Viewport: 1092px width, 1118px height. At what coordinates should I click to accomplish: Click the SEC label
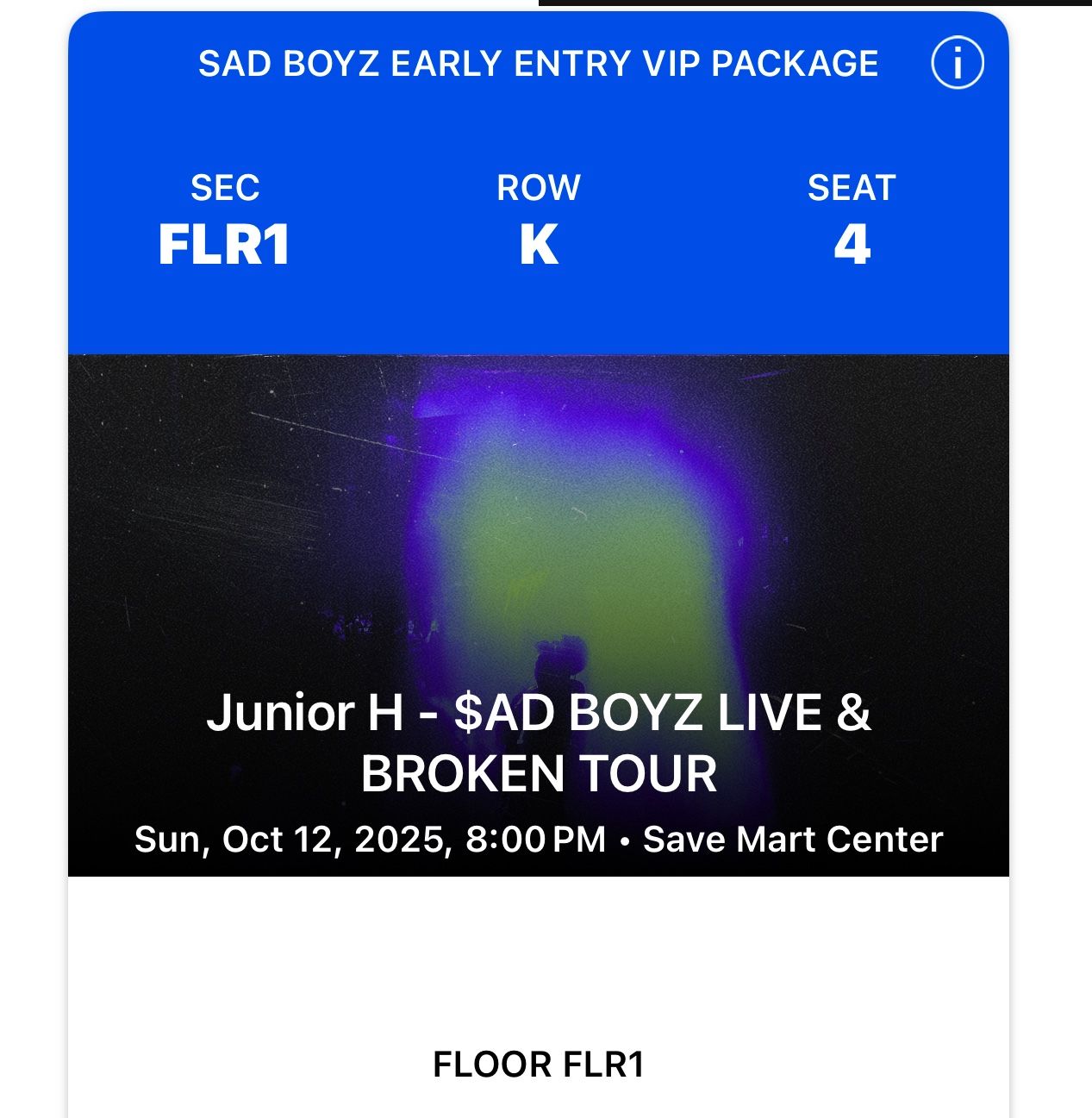coord(225,188)
